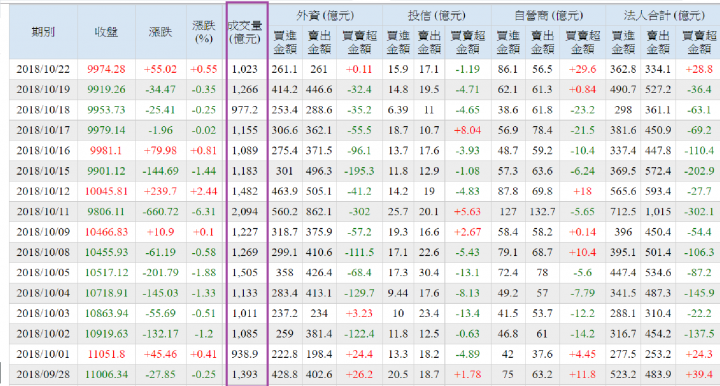Click investment trust net value -13.4

tap(467, 313)
